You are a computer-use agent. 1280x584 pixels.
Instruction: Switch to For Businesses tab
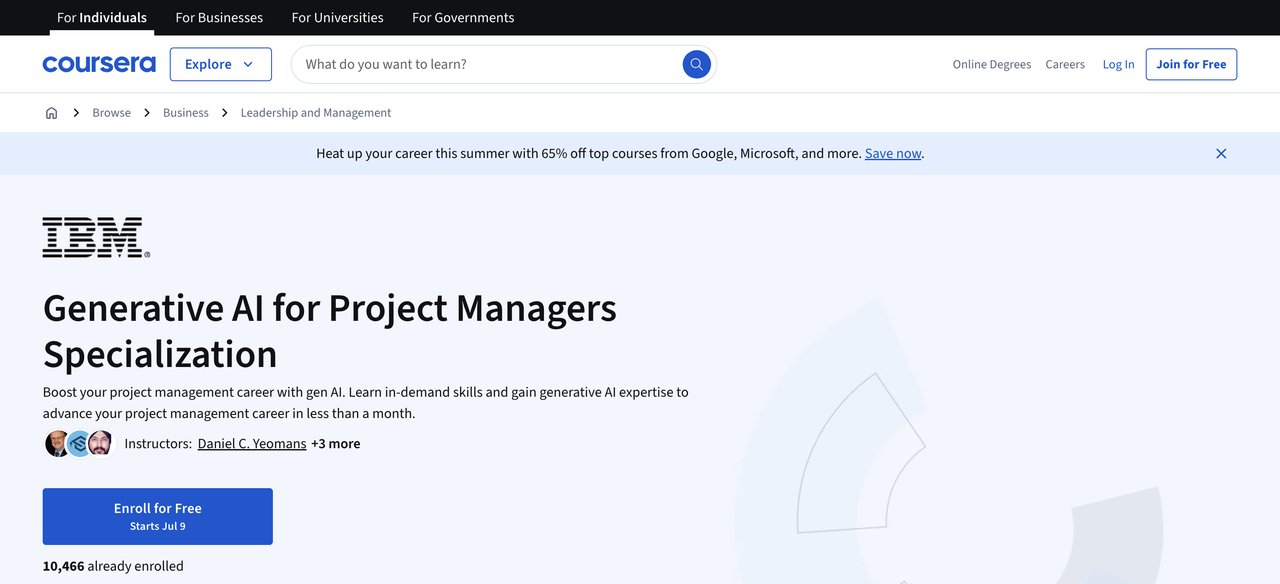(x=219, y=17)
